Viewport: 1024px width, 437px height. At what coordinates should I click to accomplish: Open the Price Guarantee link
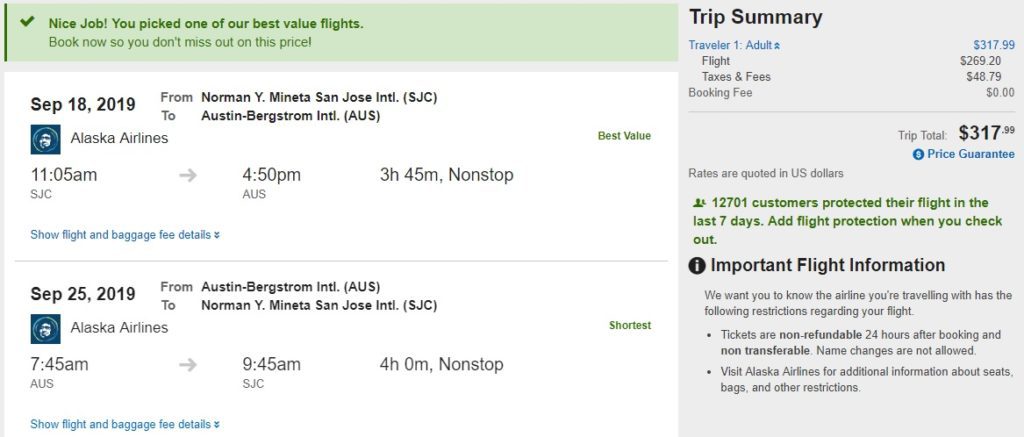pos(970,154)
